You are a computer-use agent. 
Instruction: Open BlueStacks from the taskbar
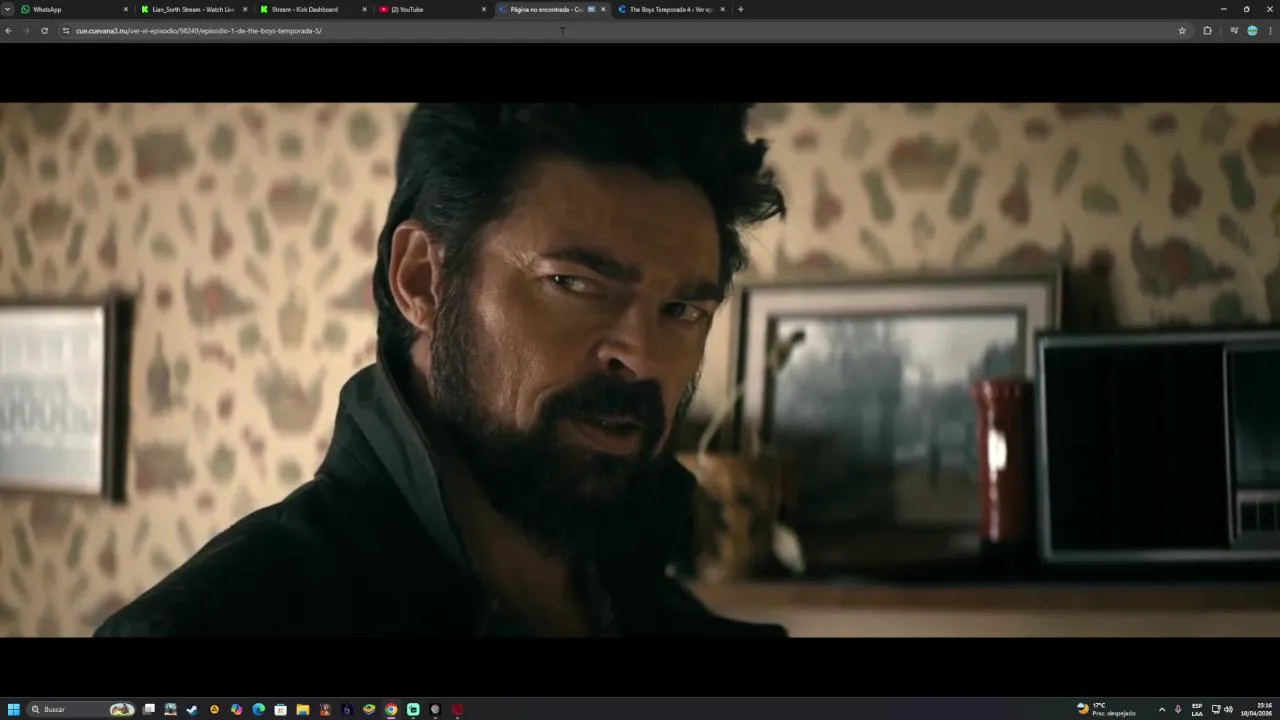pos(369,709)
